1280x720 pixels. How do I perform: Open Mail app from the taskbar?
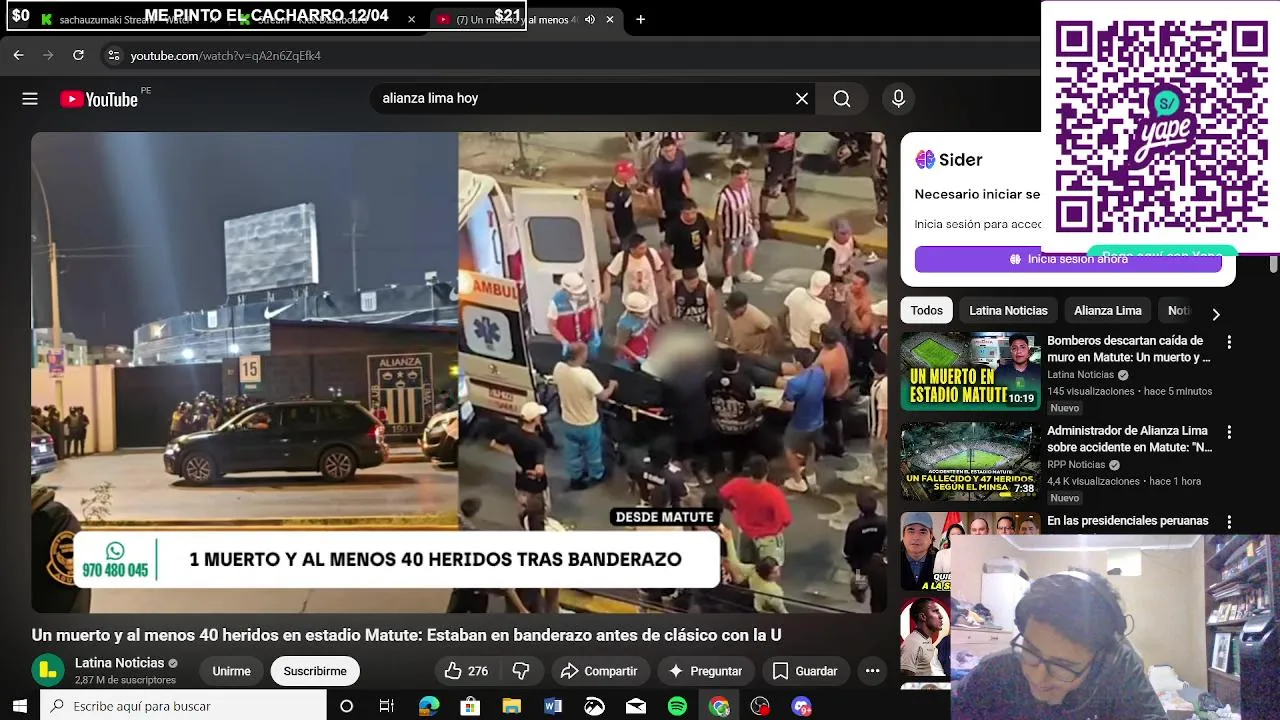point(636,706)
